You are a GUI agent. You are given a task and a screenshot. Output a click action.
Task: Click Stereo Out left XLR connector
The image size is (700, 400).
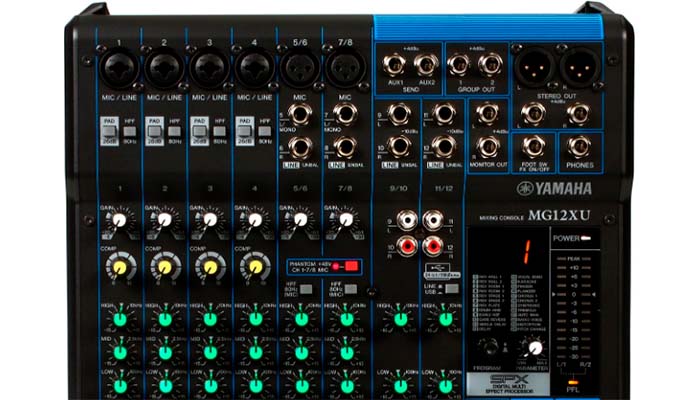(534, 67)
